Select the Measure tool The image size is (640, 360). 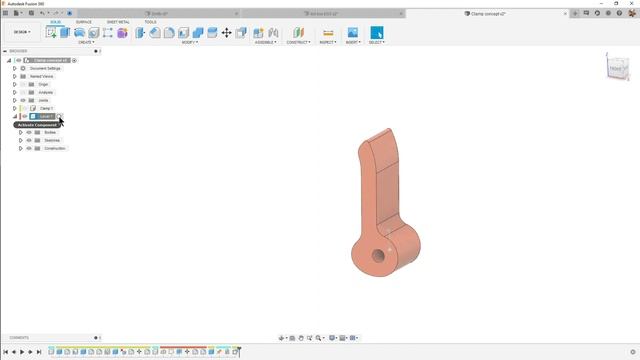click(328, 33)
